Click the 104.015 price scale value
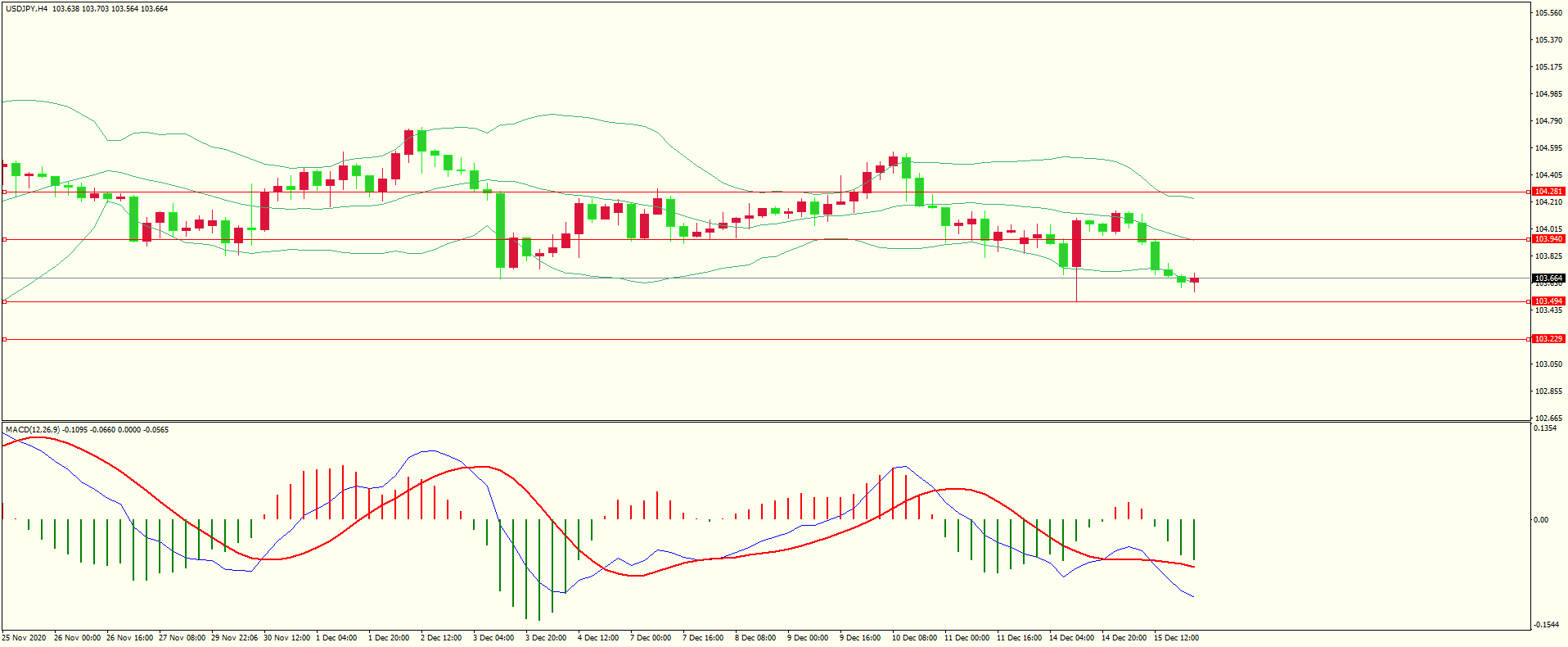Viewport: 1568px width, 647px height. pyautogui.click(x=1548, y=229)
